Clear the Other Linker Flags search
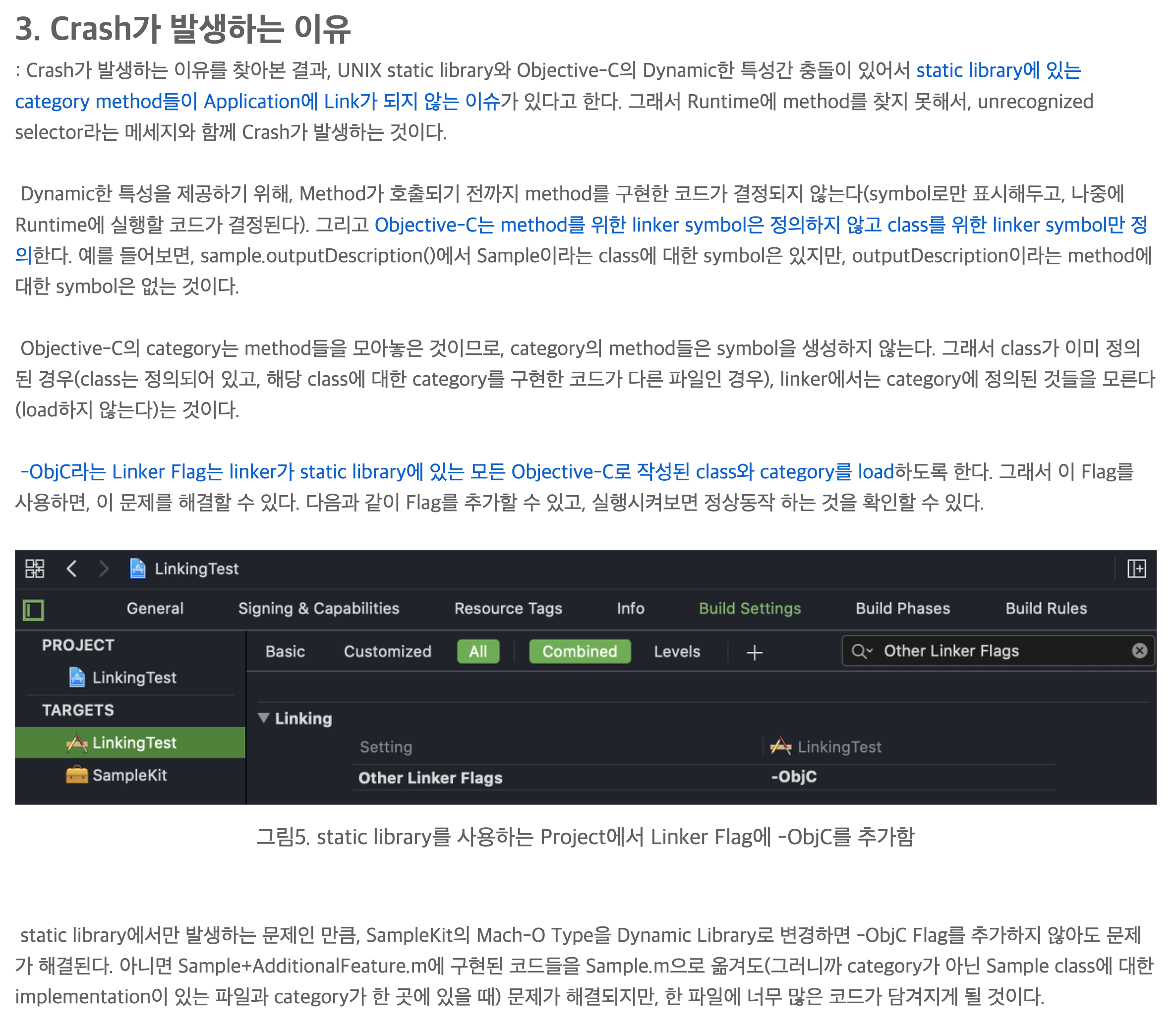The image size is (1176, 1029). 1139,651
